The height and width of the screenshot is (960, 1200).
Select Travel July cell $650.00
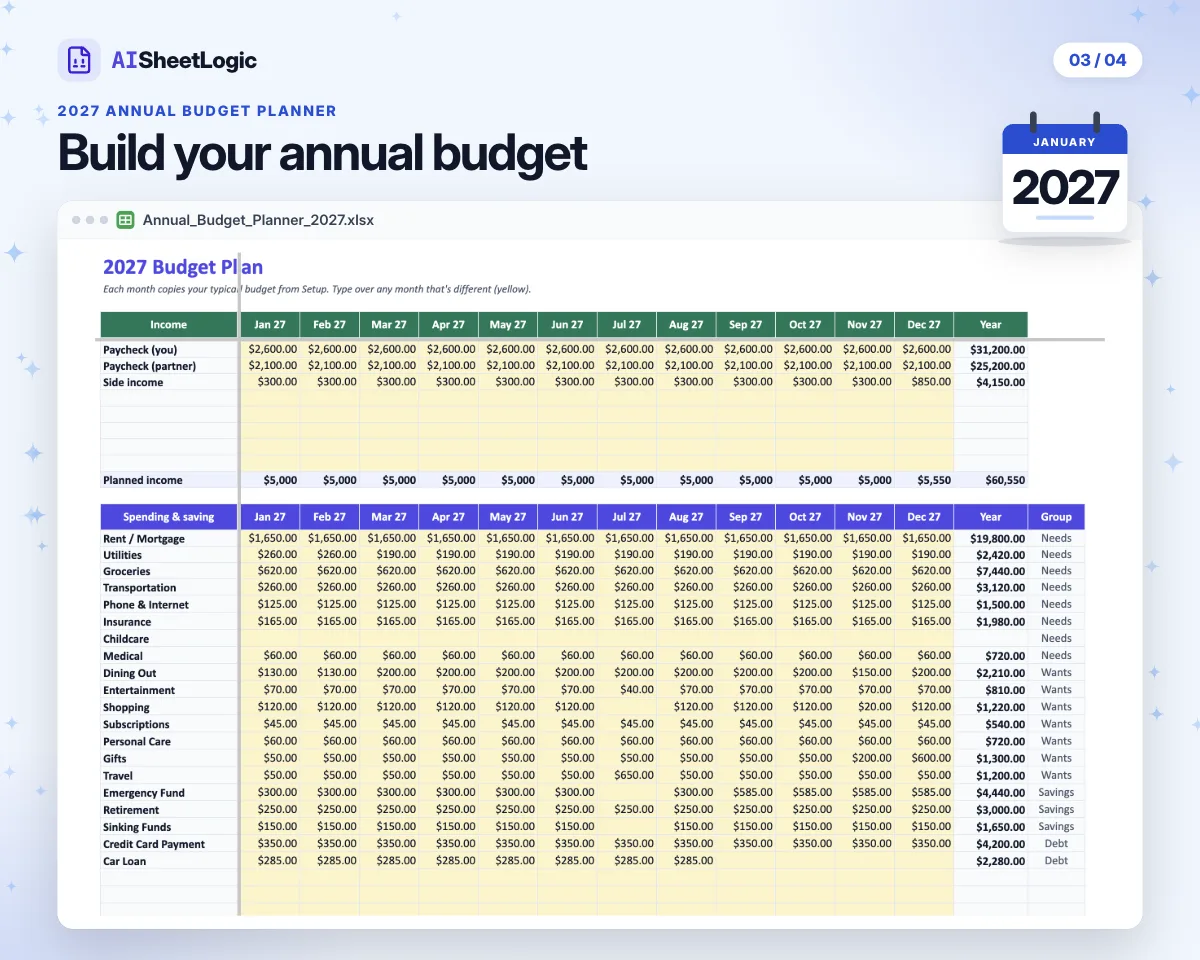point(627,775)
